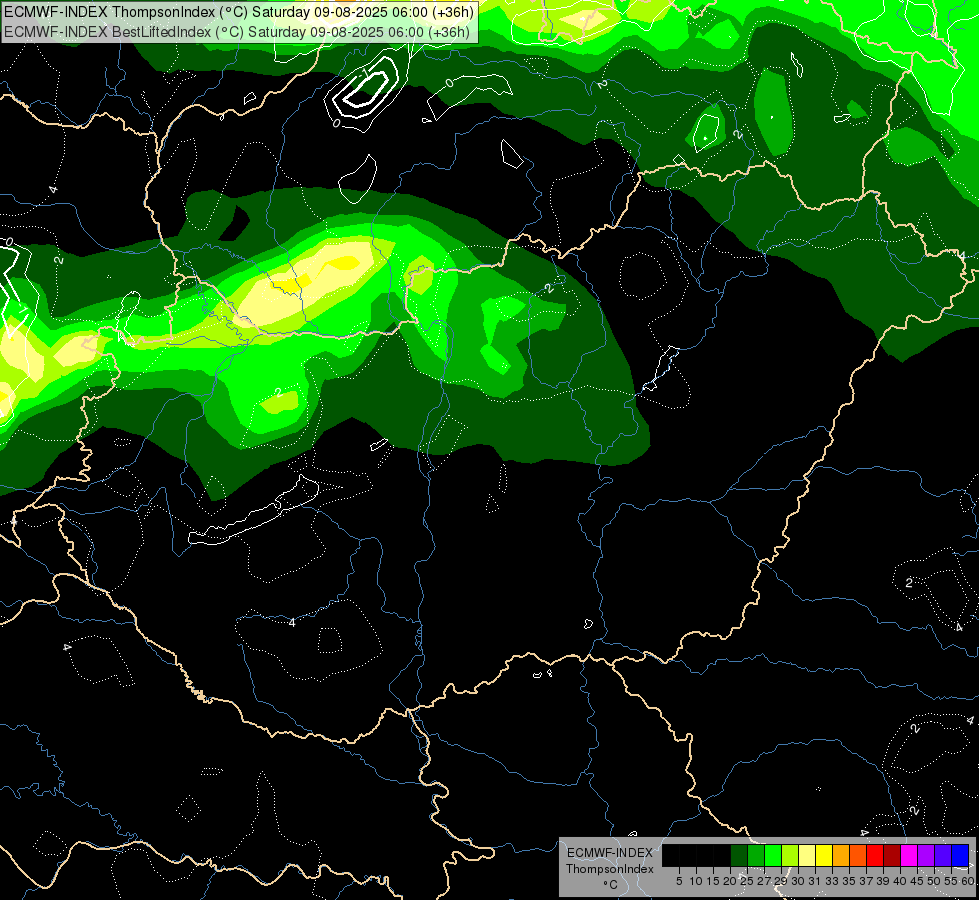The image size is (979, 900).
Task: Click legend scale value '5'
Action: (x=679, y=881)
